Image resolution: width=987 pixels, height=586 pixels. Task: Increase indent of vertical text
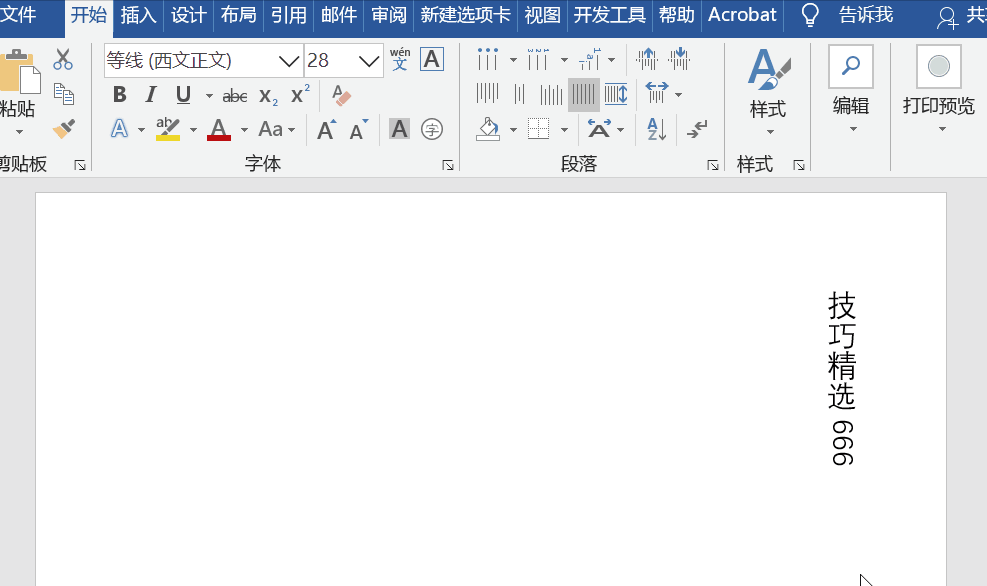pyautogui.click(x=679, y=59)
